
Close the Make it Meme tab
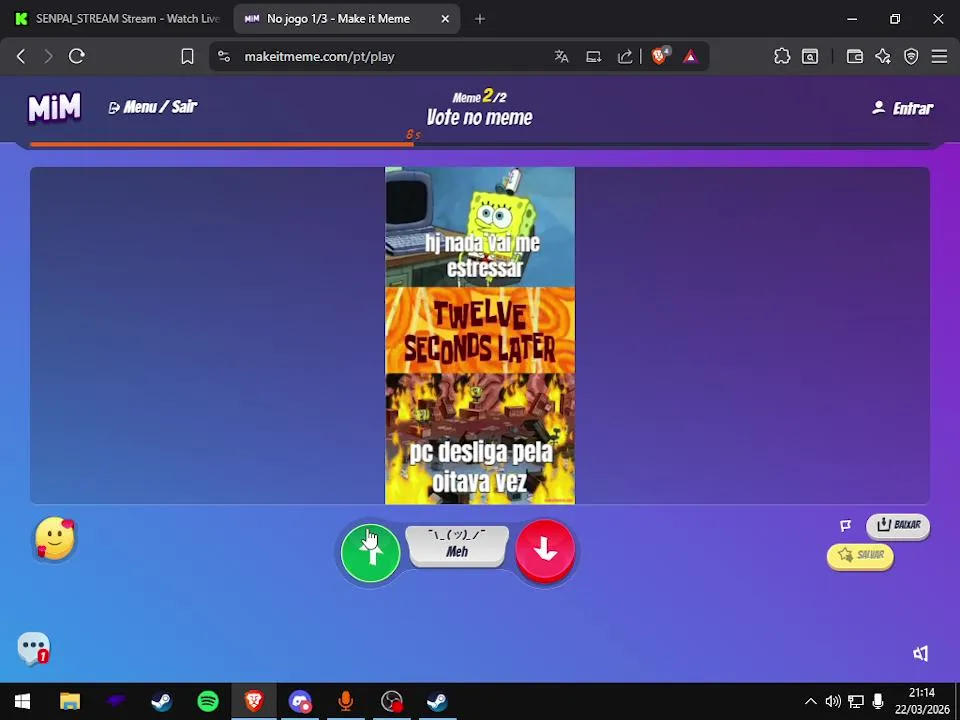(445, 19)
